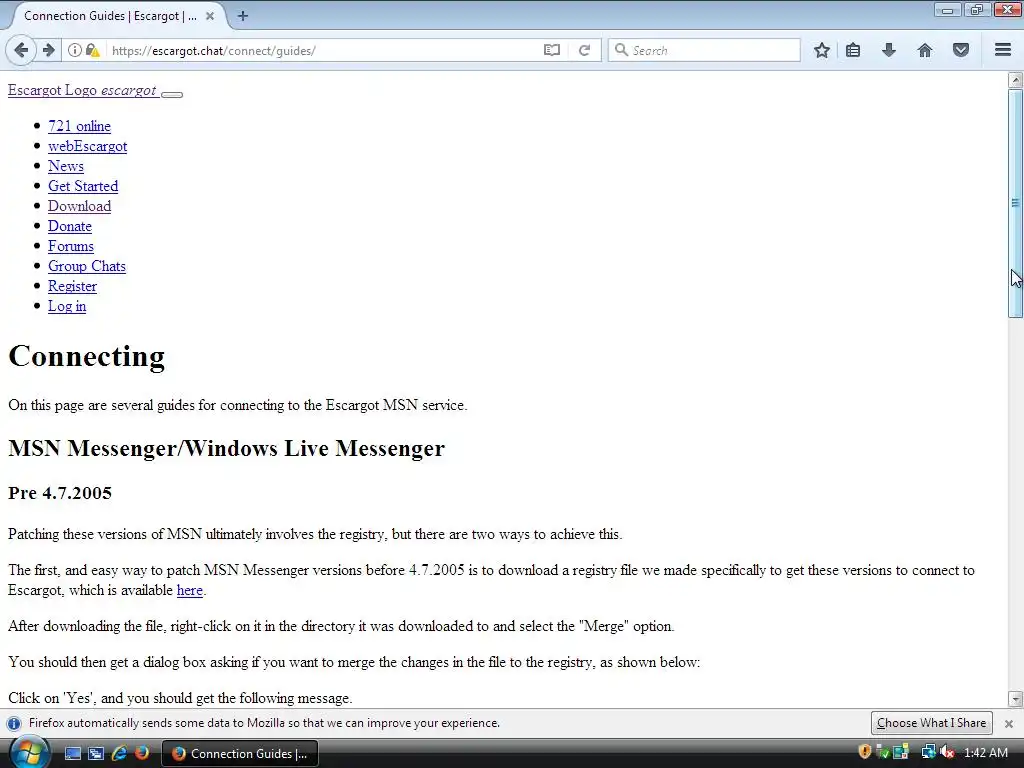The width and height of the screenshot is (1024, 768).
Task: Go back using the back arrow button
Action: [x=21, y=50]
